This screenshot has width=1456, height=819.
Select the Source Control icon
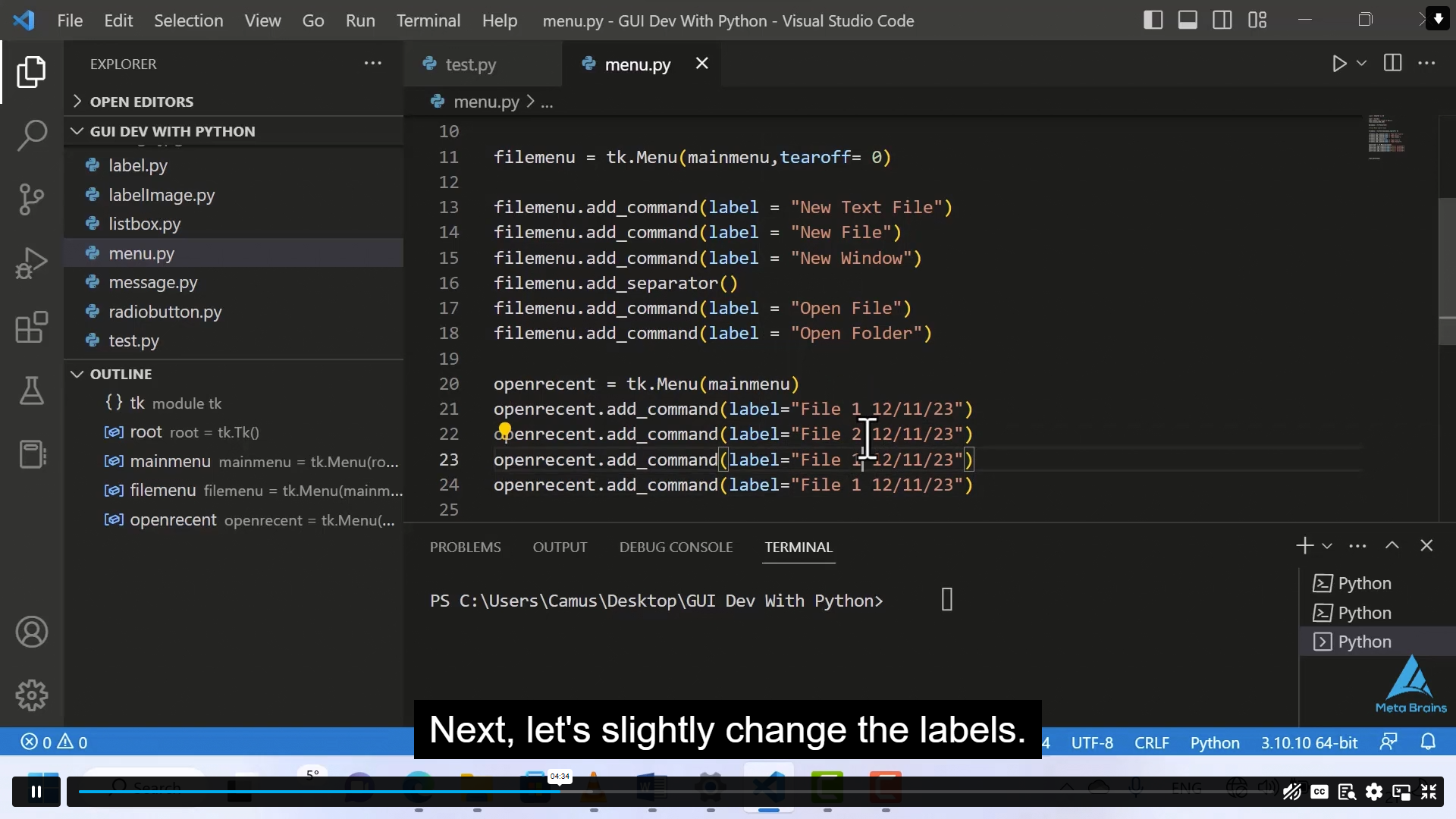click(x=31, y=199)
